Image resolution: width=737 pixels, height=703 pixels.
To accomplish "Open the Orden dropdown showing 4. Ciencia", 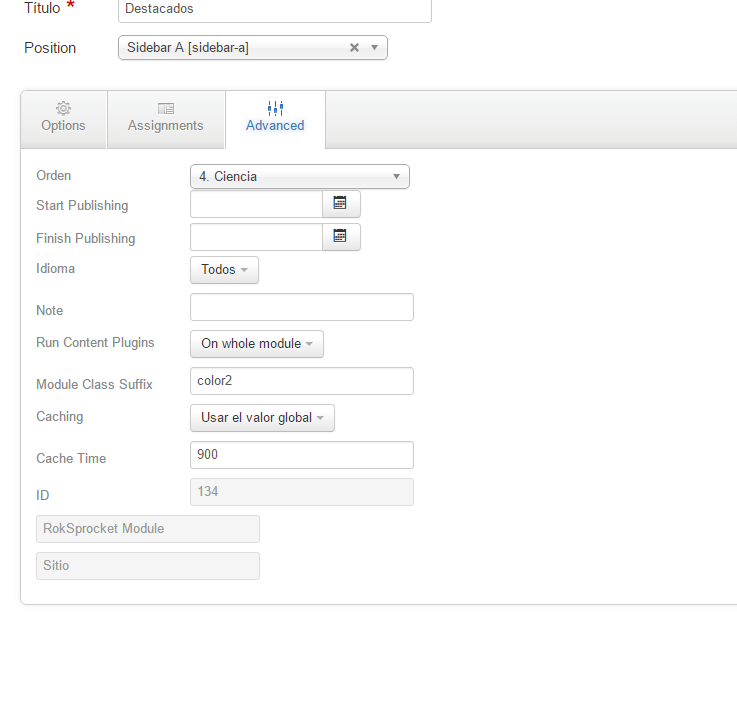I will (300, 177).
